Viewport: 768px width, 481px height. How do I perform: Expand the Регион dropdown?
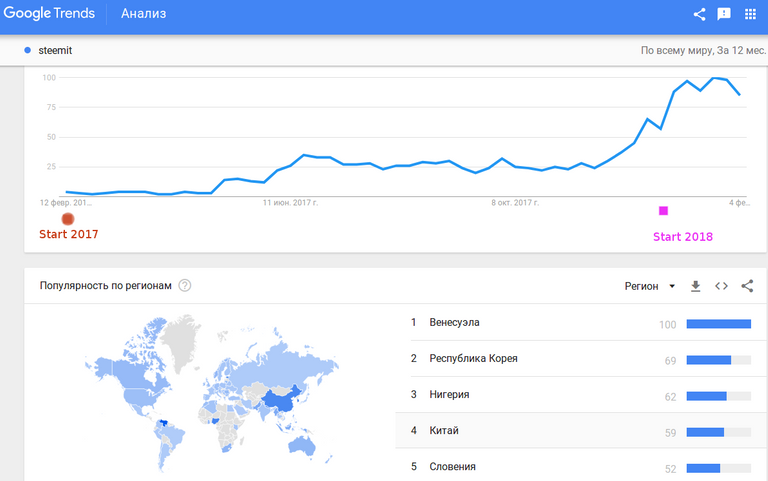650,286
